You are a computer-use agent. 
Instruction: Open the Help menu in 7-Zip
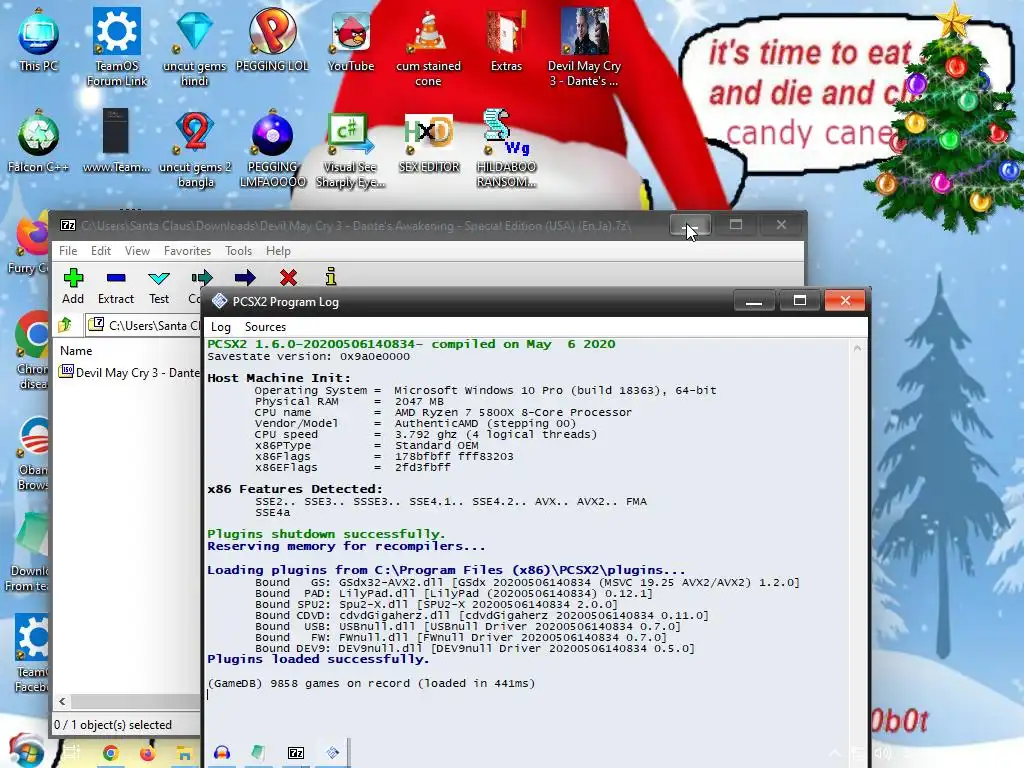click(278, 251)
